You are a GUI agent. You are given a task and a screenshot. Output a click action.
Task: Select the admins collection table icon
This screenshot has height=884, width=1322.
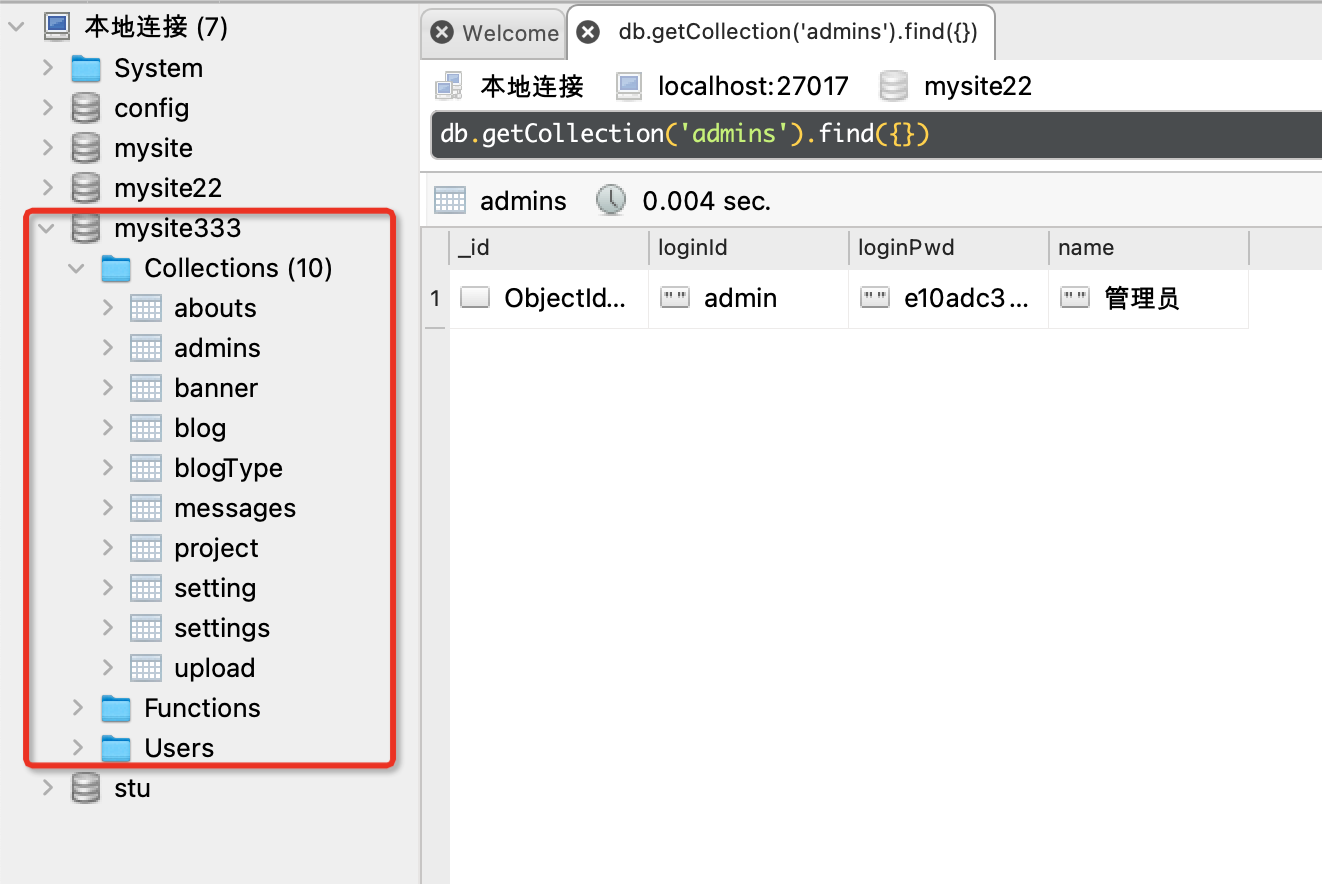[x=146, y=348]
